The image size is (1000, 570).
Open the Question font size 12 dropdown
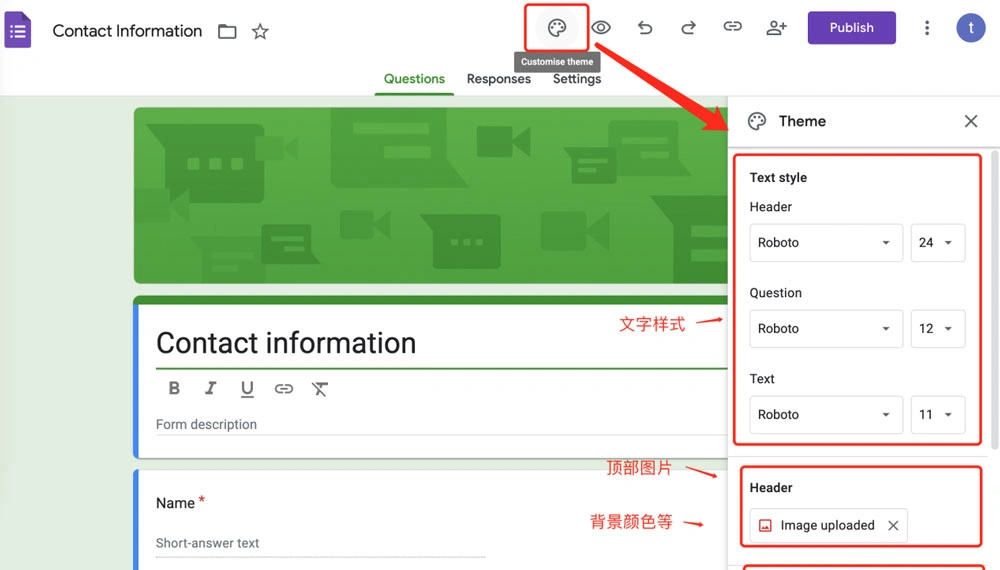pos(937,329)
